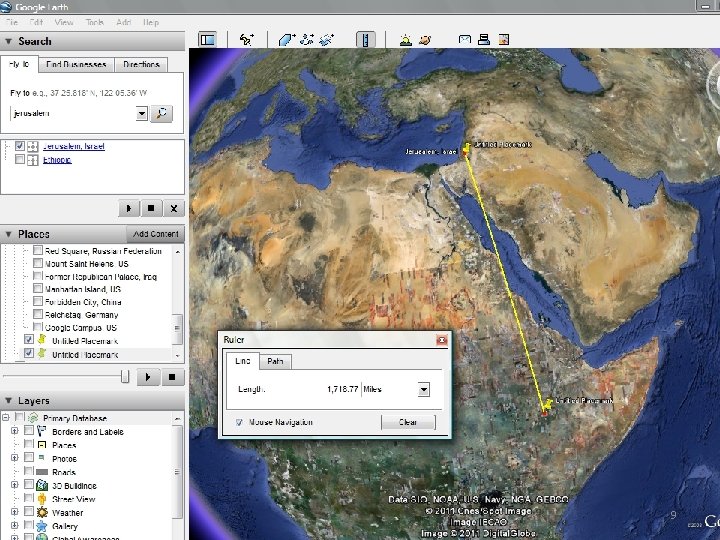Image resolution: width=720 pixels, height=540 pixels.
Task: Close the Ruler dialog
Action: 442,340
